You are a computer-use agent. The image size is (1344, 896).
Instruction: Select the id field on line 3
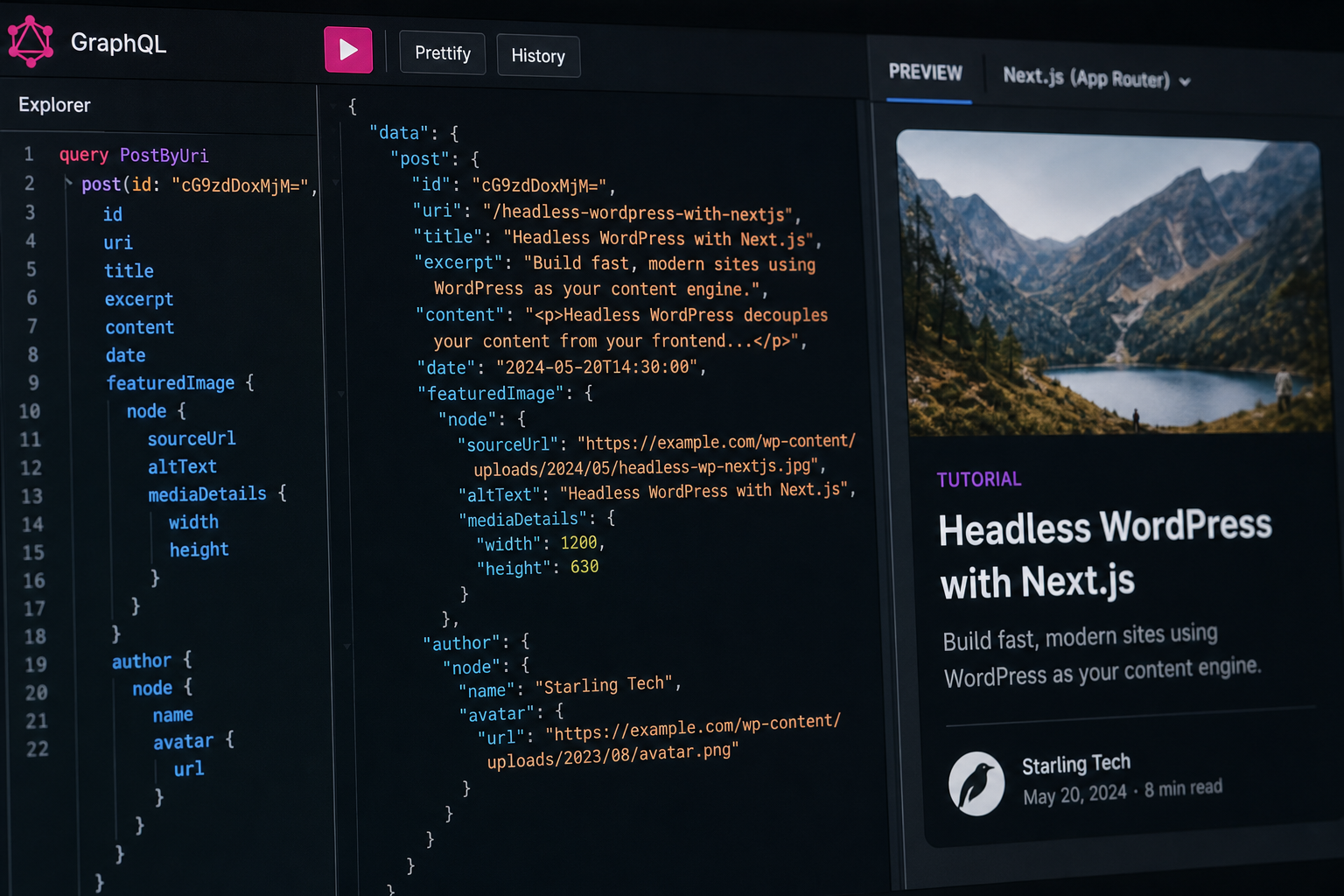(x=113, y=214)
